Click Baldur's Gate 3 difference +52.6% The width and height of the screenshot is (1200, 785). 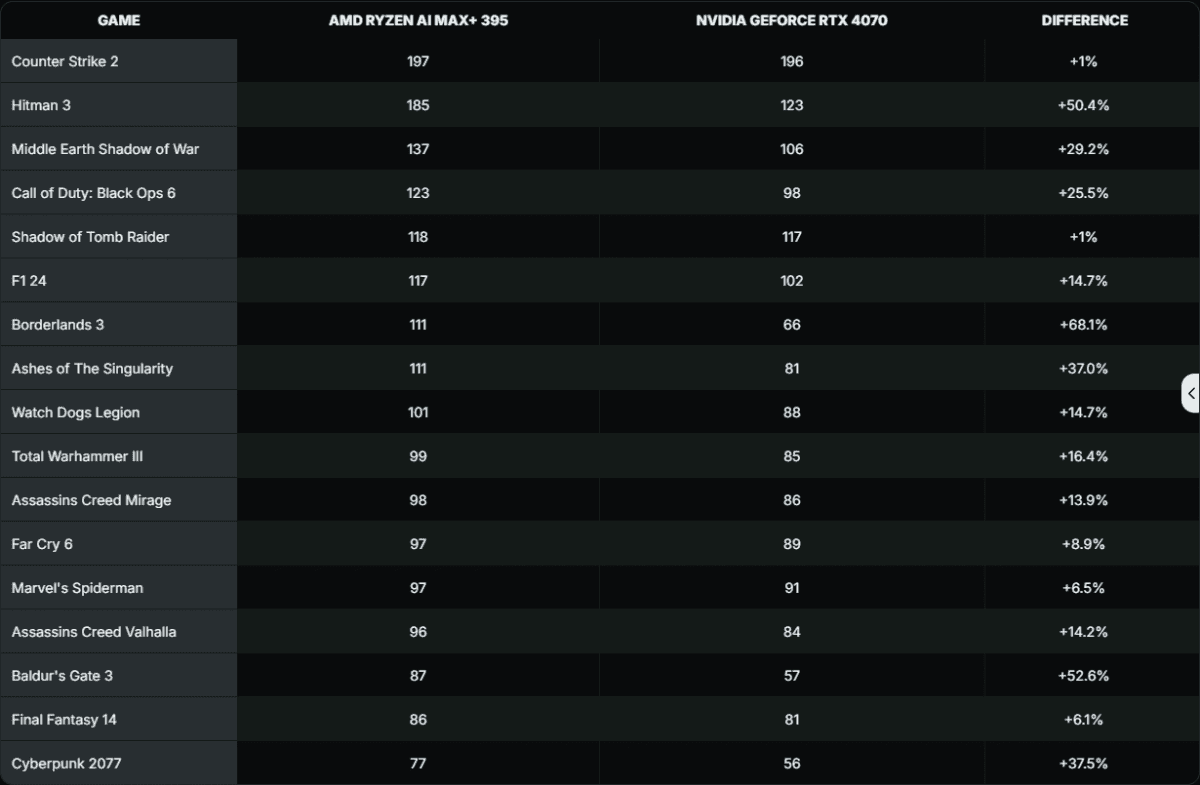pyautogui.click(x=1083, y=676)
